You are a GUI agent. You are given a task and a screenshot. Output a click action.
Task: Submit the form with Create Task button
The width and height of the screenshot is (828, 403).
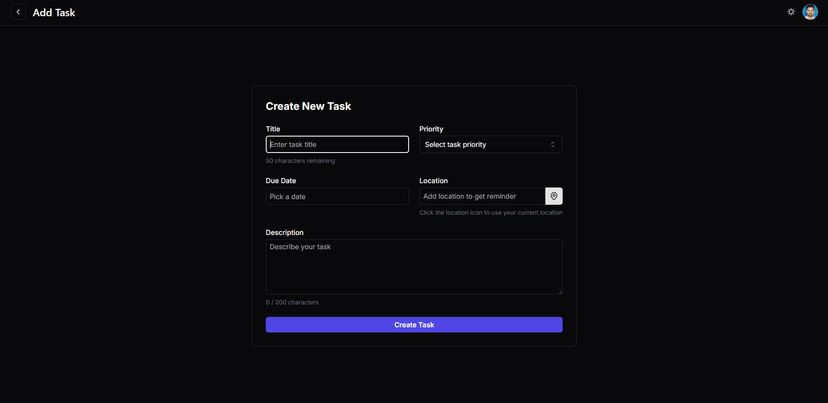414,325
